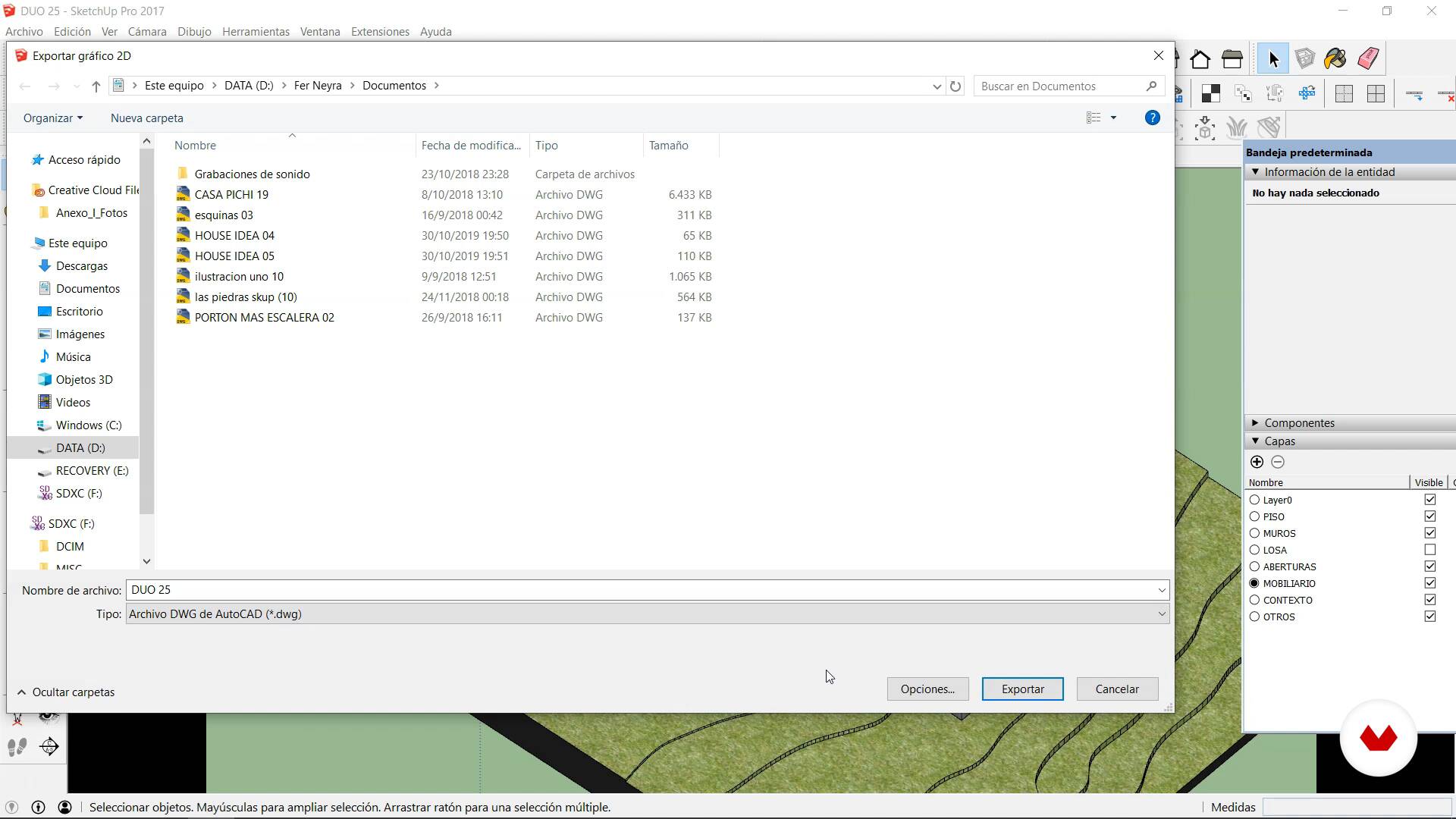Open the Archivo menu
Screen dimensions: 1456x819
pyautogui.click(x=24, y=32)
